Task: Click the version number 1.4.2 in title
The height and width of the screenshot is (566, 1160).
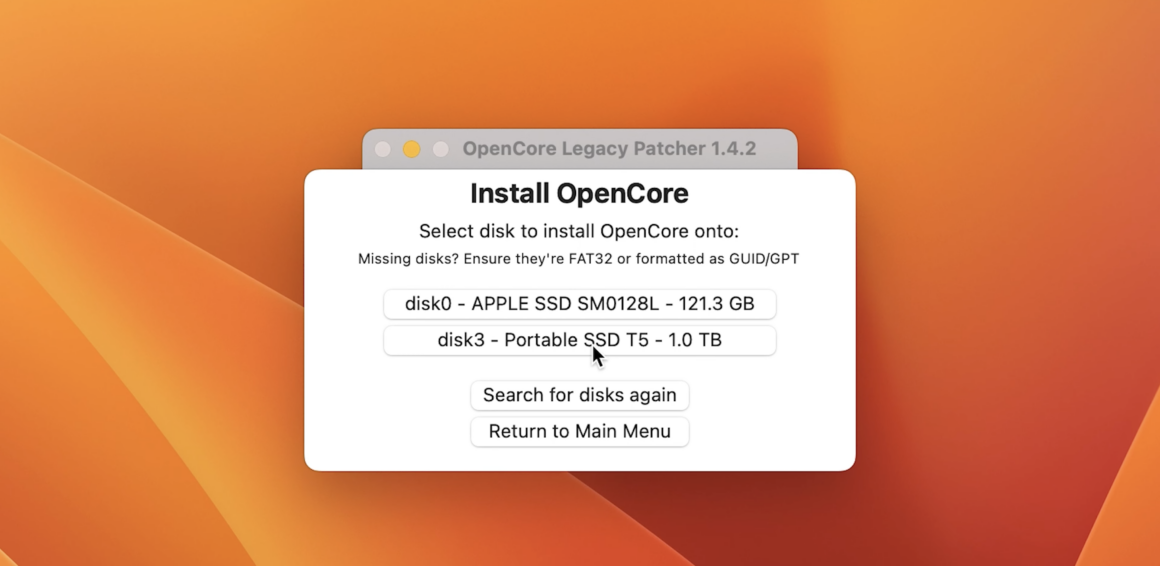Action: point(733,149)
